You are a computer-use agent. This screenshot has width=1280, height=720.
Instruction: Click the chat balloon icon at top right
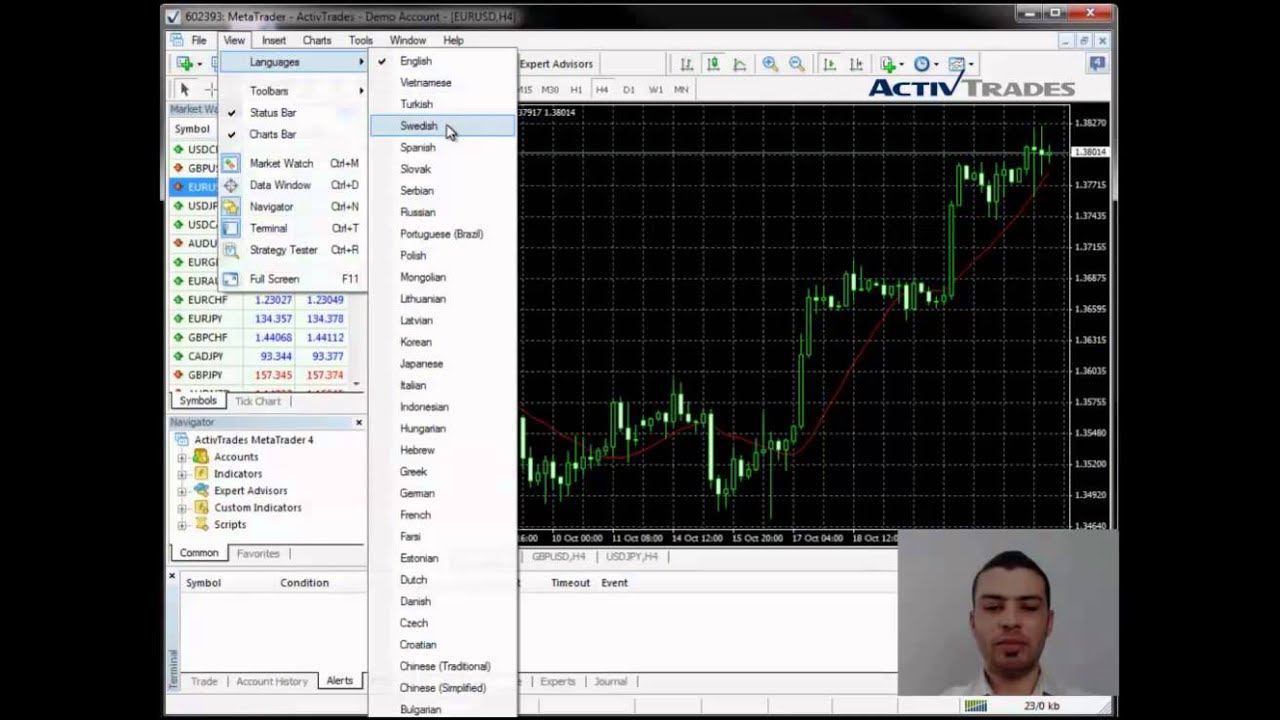click(x=1097, y=63)
